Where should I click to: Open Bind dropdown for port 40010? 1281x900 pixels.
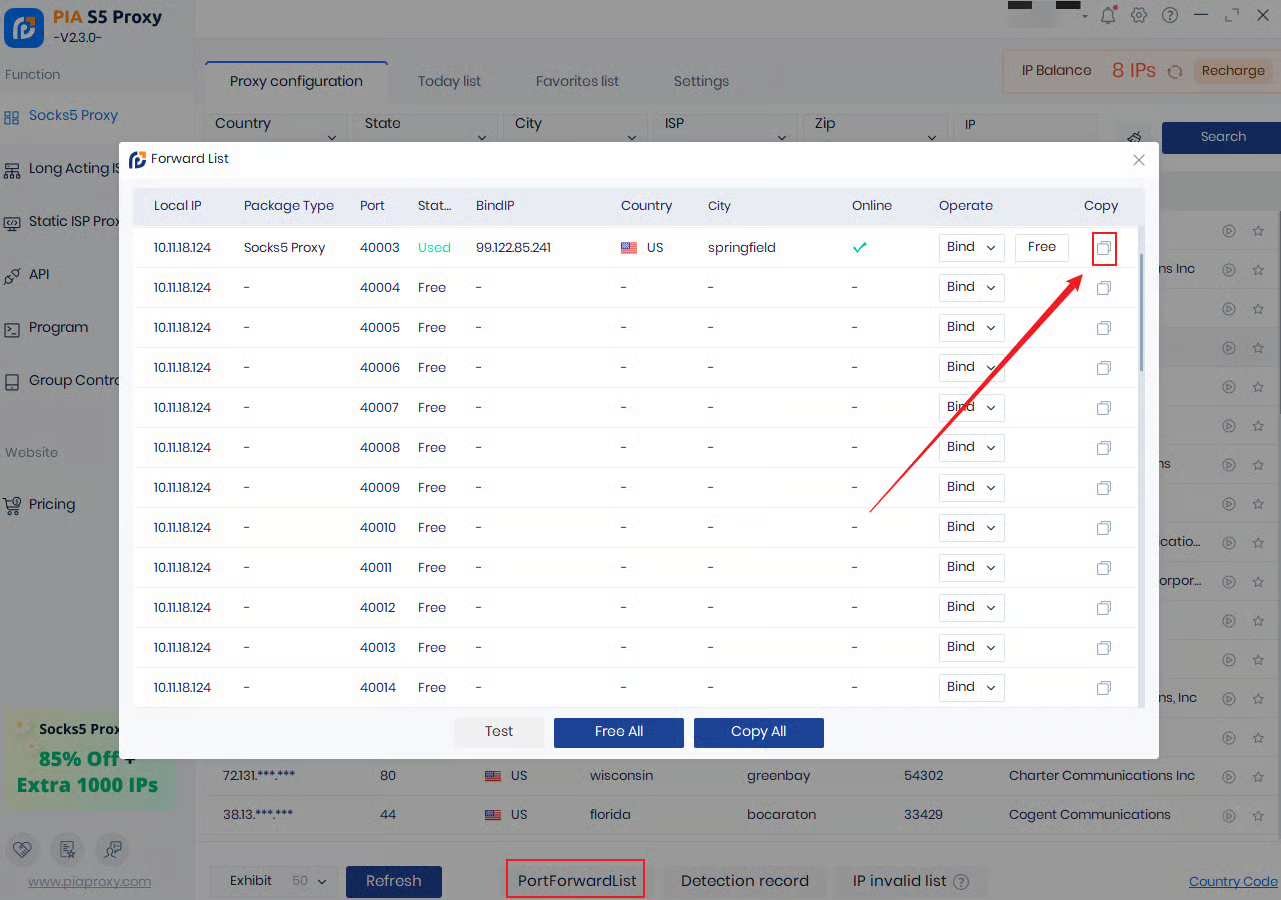point(971,528)
